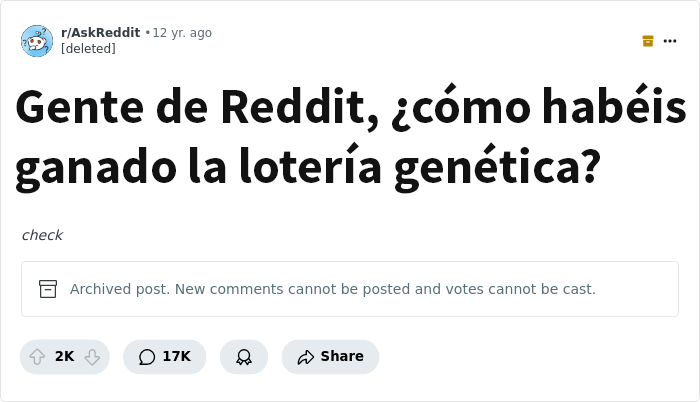Upvote the post with the up arrow
Viewport: 700px width, 402px height.
point(38,356)
